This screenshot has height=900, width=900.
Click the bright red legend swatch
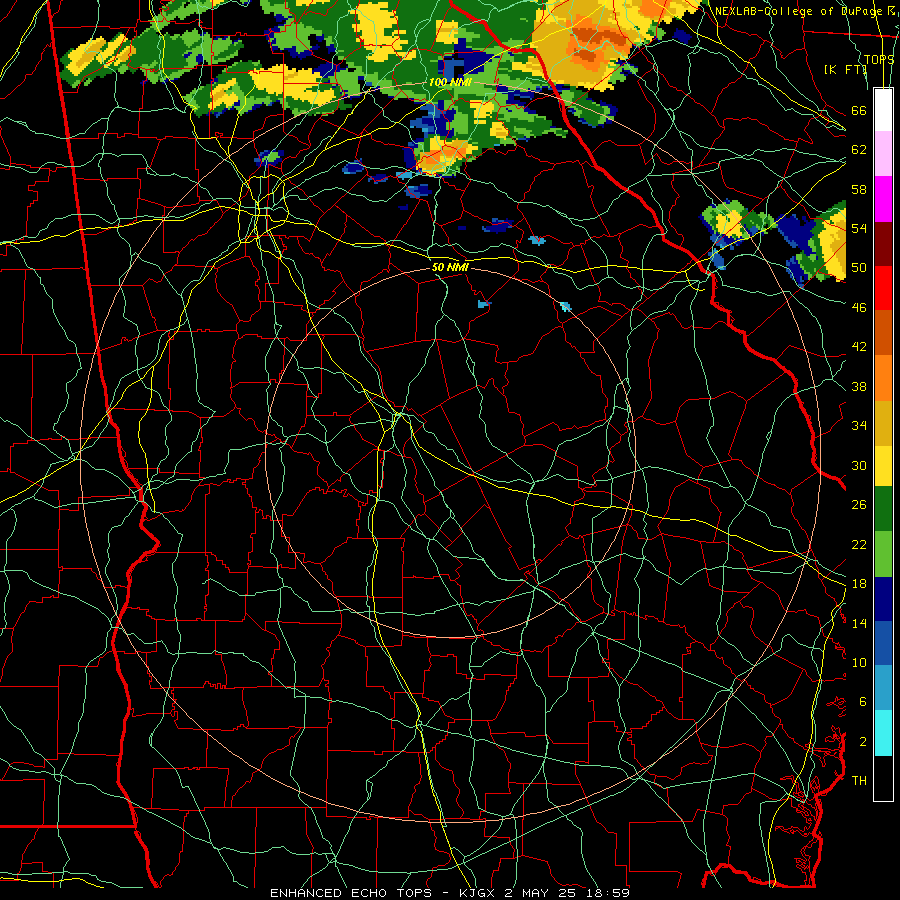[x=883, y=288]
